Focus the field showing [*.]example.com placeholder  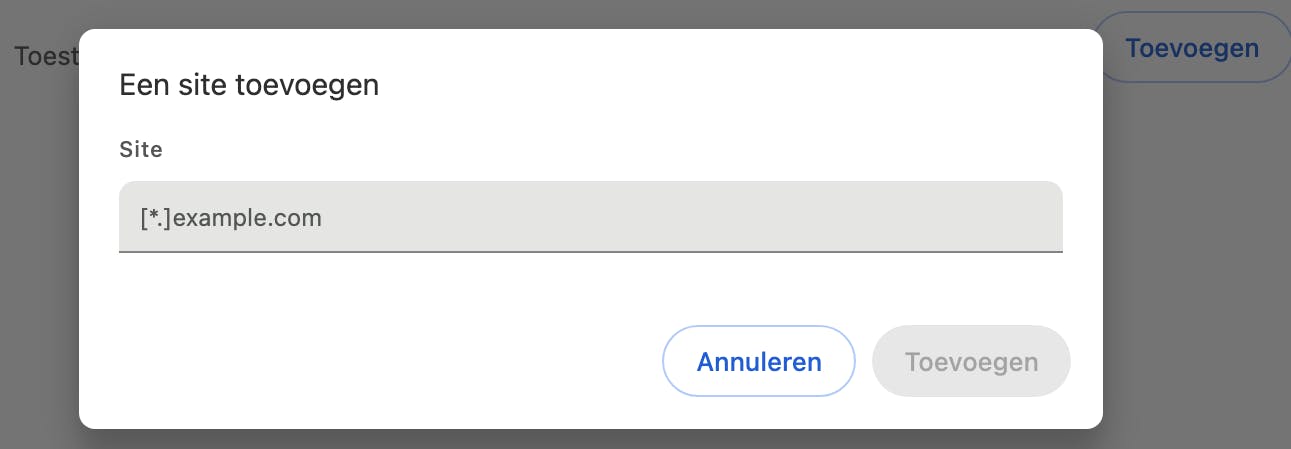(590, 217)
